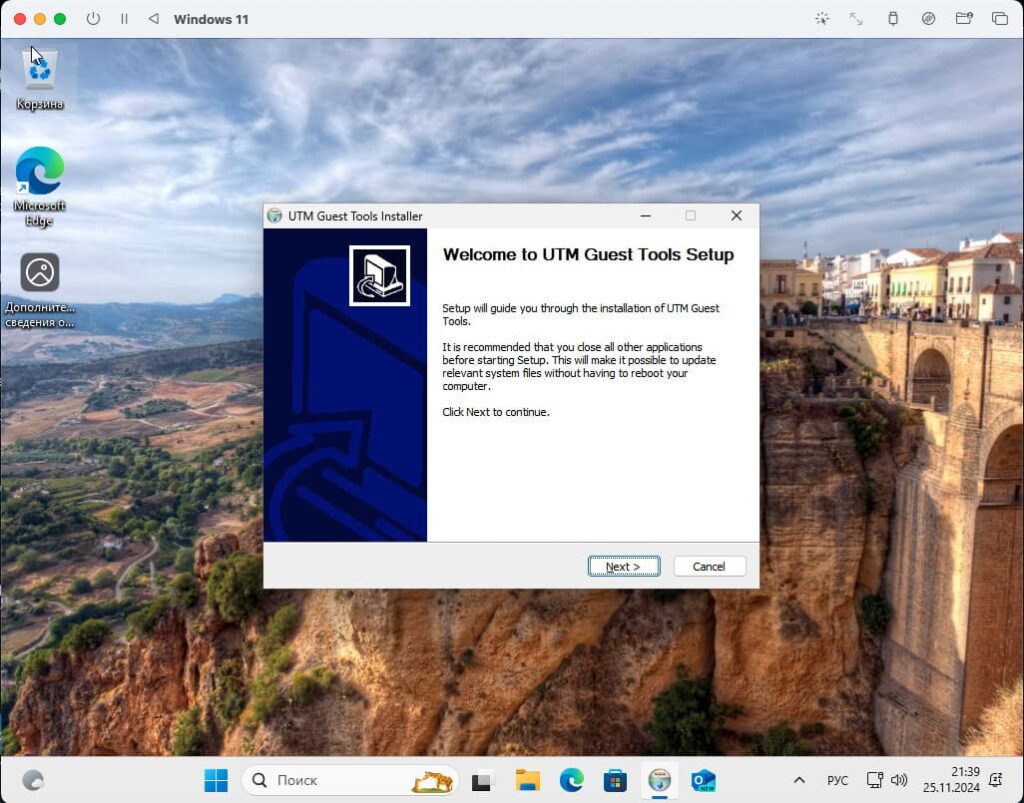The image size is (1024, 803).
Task: Open the drive image options menu
Action: click(928, 19)
